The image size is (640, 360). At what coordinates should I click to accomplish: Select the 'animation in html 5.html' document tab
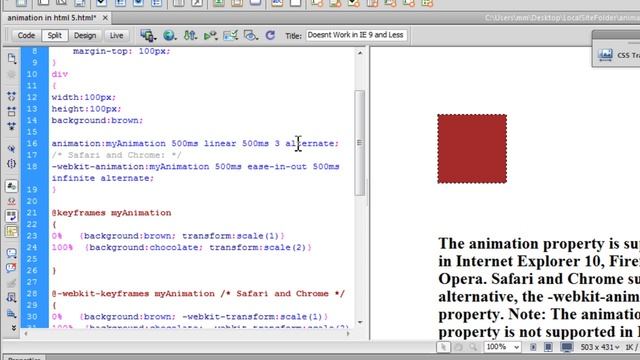[52, 18]
